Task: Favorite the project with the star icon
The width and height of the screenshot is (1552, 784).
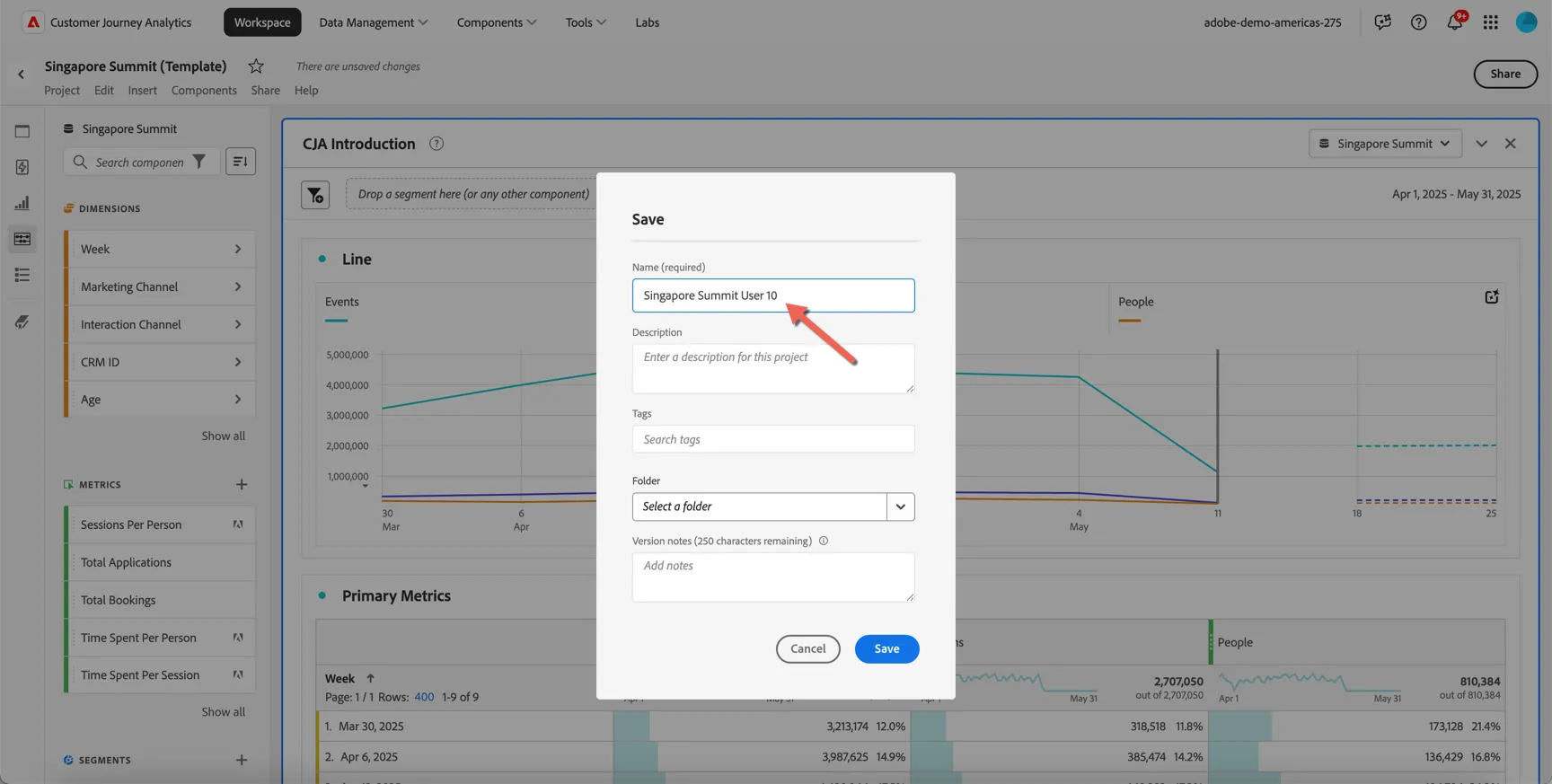Action: [x=256, y=66]
